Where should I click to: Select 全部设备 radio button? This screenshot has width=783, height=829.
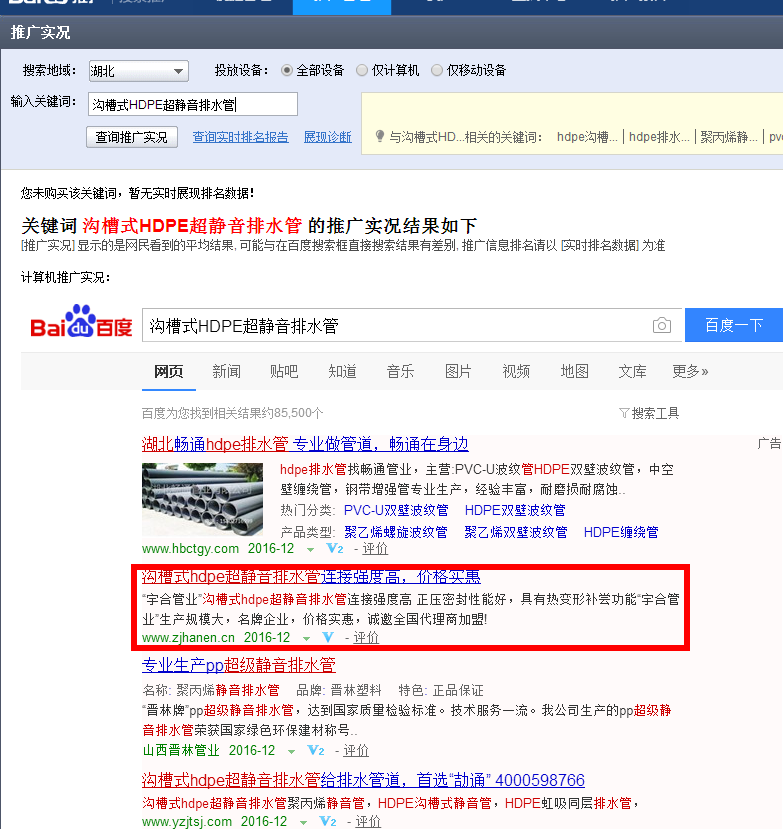(287, 70)
